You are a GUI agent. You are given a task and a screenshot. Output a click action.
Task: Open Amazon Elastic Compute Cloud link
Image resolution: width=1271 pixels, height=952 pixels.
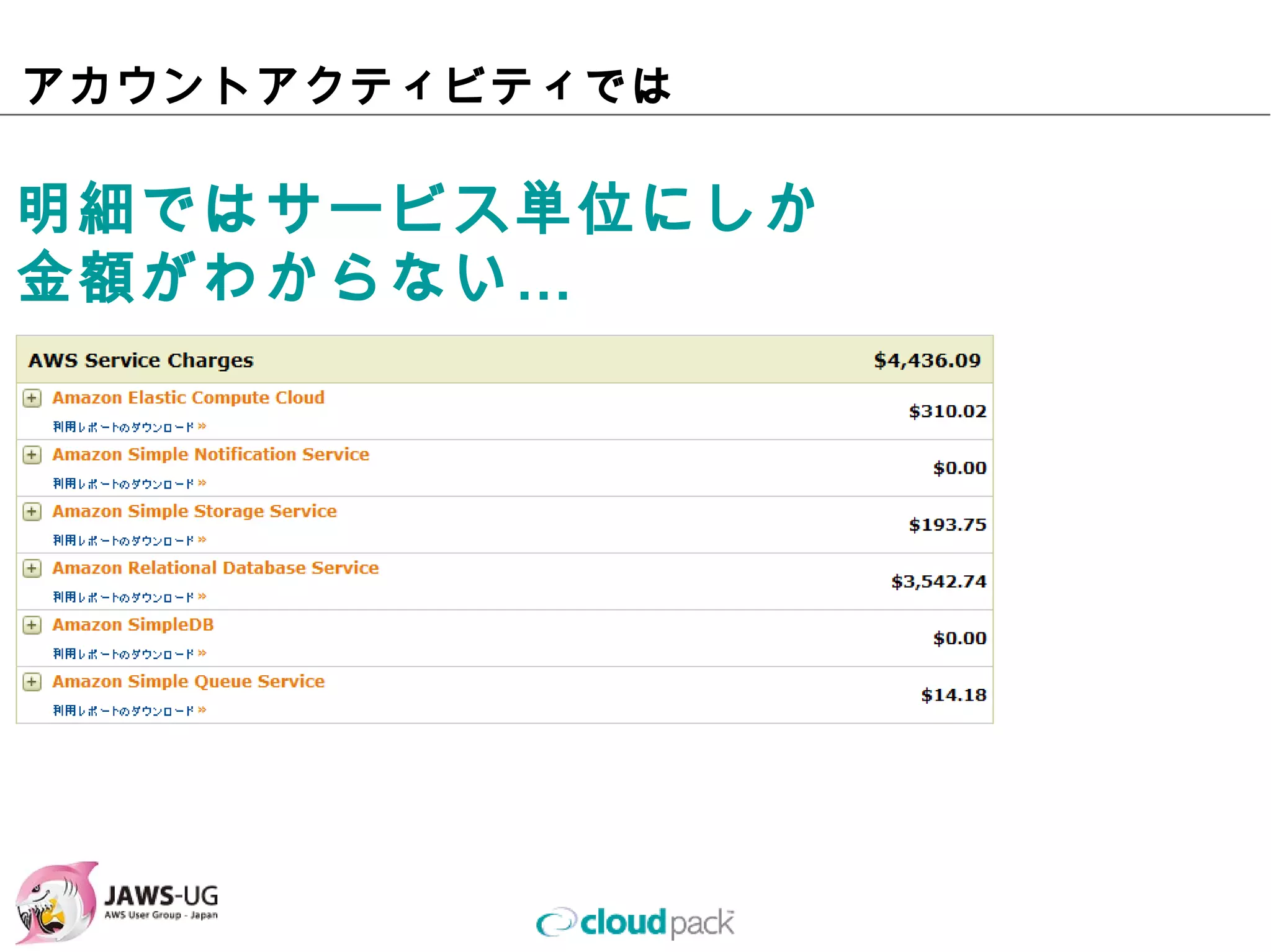click(x=188, y=398)
